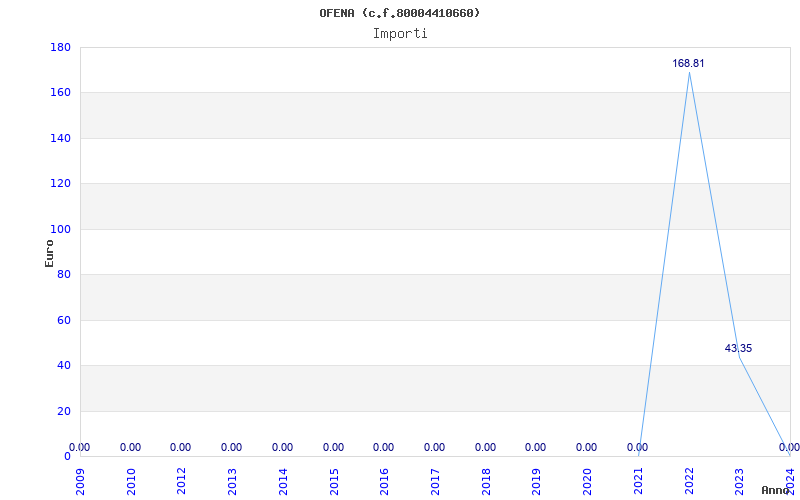This screenshot has width=800, height=500.
Task: Click the Anno x-axis label
Action: coord(775,490)
